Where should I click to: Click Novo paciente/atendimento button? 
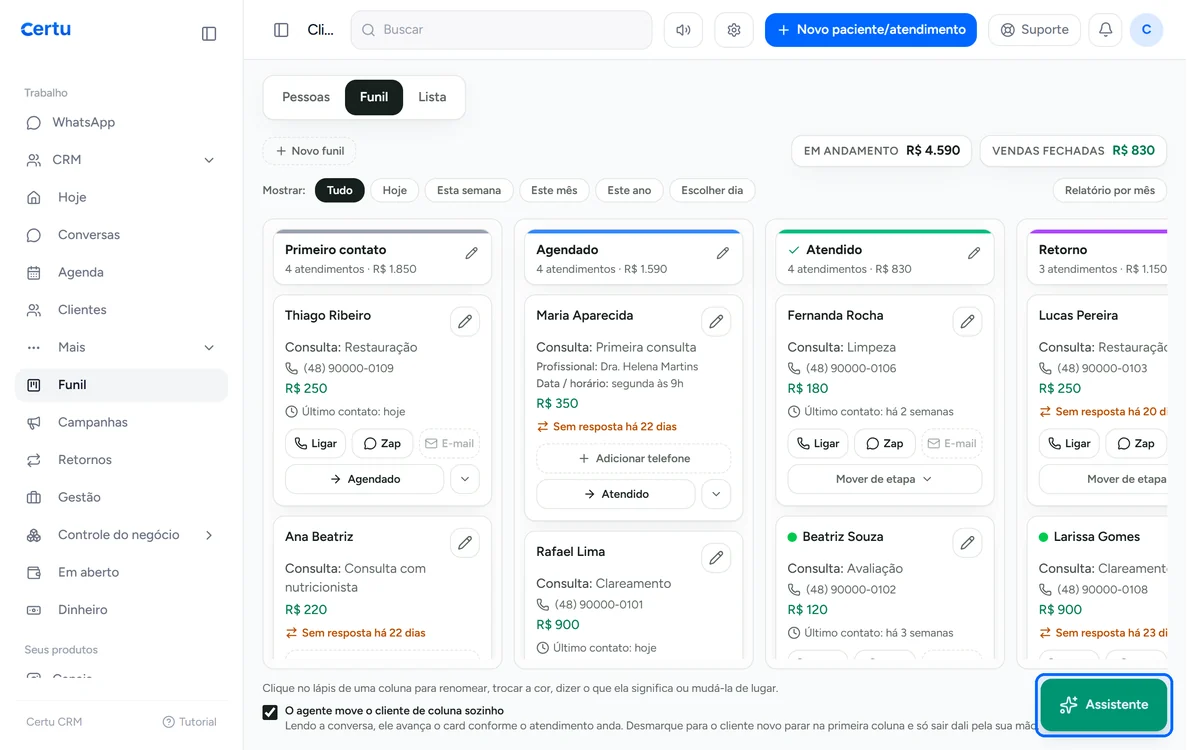pos(871,30)
